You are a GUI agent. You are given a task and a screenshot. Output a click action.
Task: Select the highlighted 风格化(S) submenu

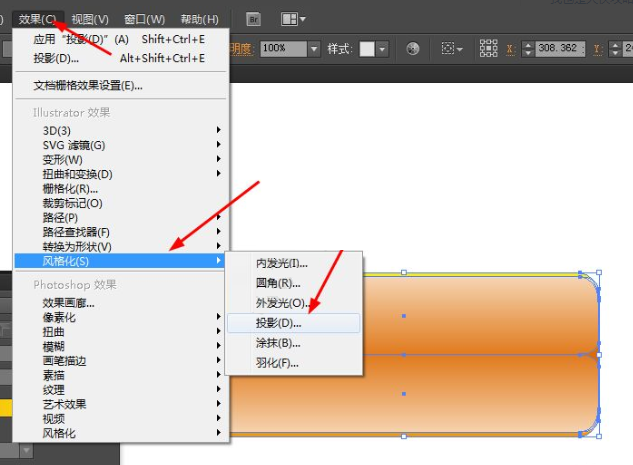point(120,261)
